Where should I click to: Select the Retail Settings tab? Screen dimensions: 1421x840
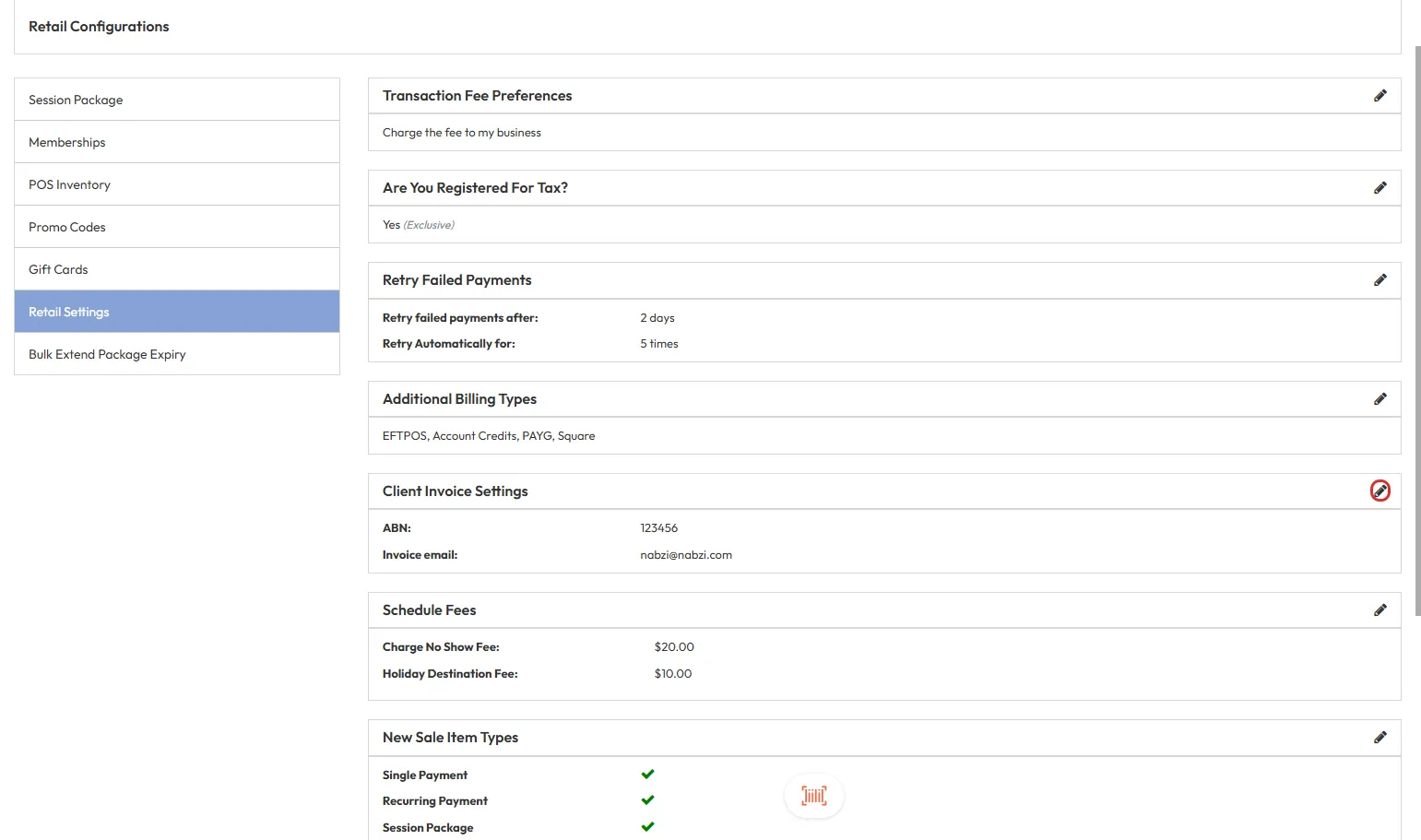pyautogui.click(x=69, y=312)
